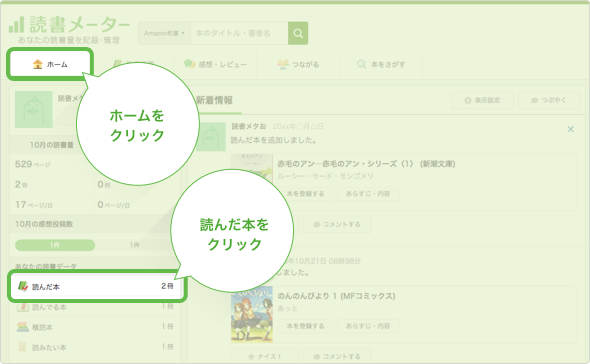
Task: Click the 17ページ/日 stat
Action: pos(34,204)
